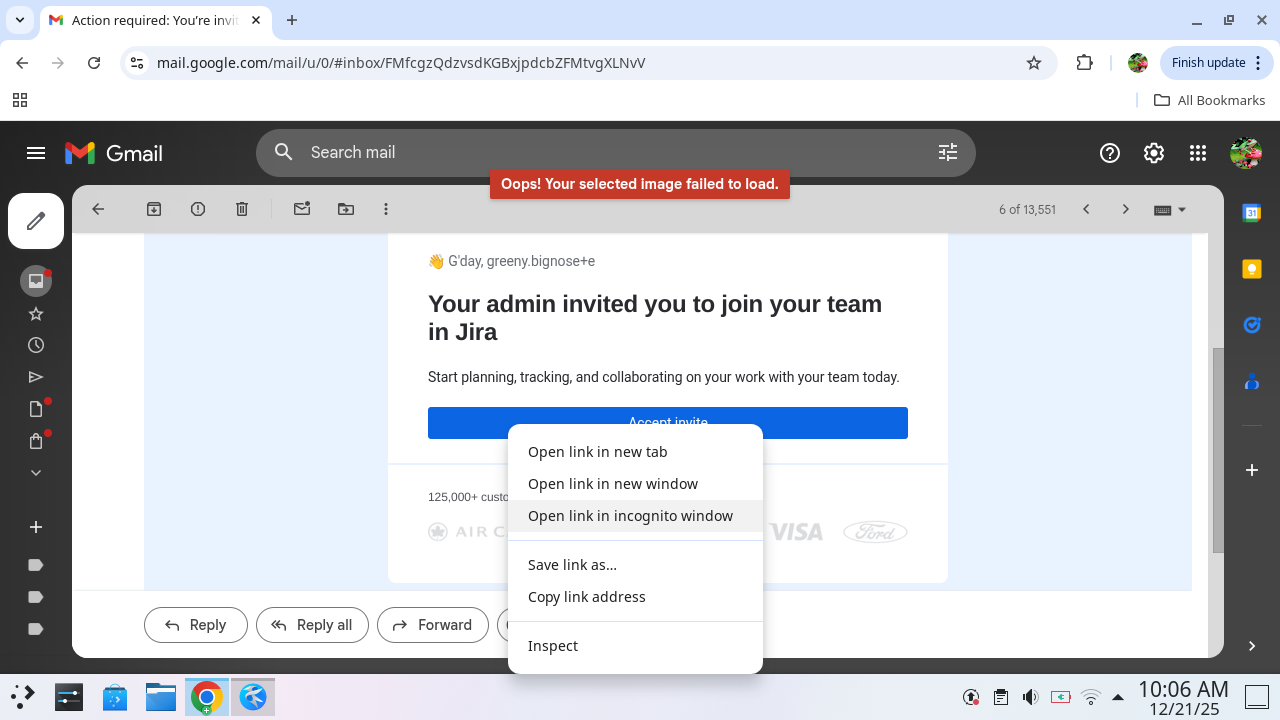Open Contacts side panel
Screen dimensions: 1280x720
pyautogui.click(x=1252, y=381)
